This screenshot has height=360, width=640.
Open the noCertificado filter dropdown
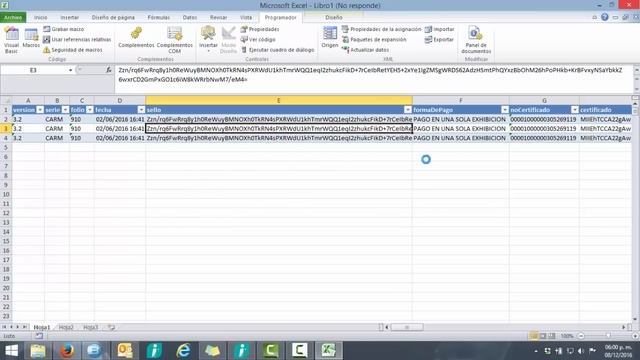click(x=575, y=110)
